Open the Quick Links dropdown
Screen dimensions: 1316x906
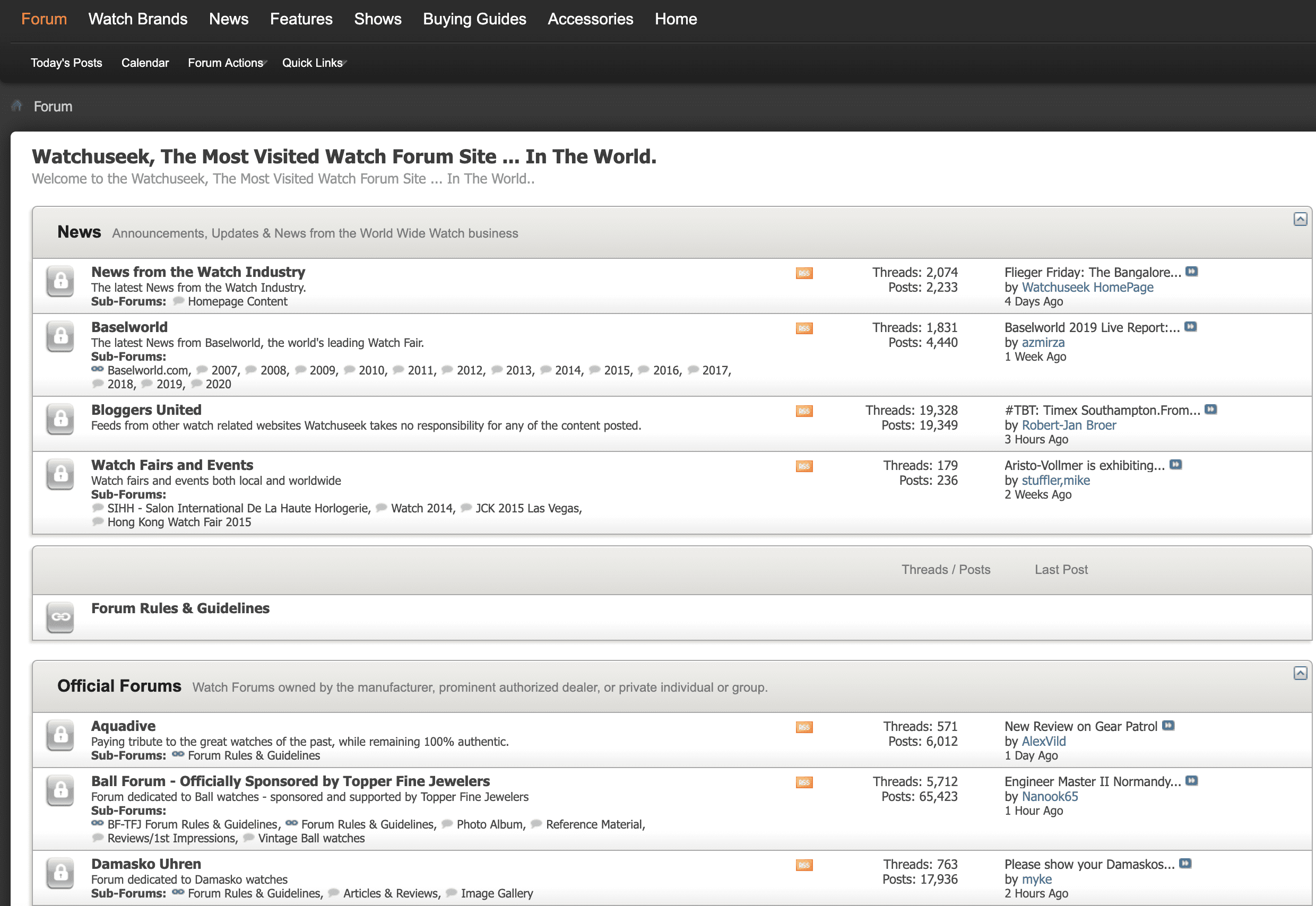(315, 63)
